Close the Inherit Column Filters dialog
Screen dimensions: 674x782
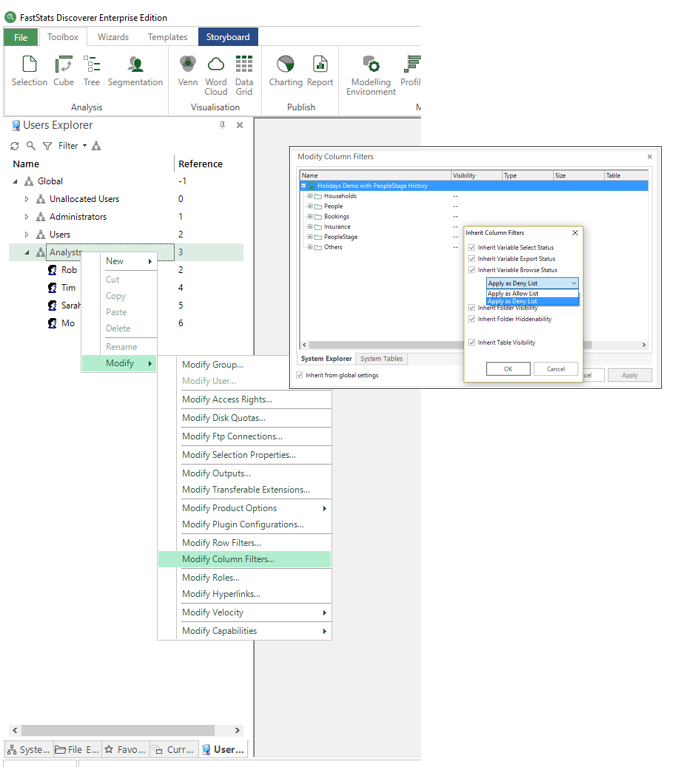575,233
